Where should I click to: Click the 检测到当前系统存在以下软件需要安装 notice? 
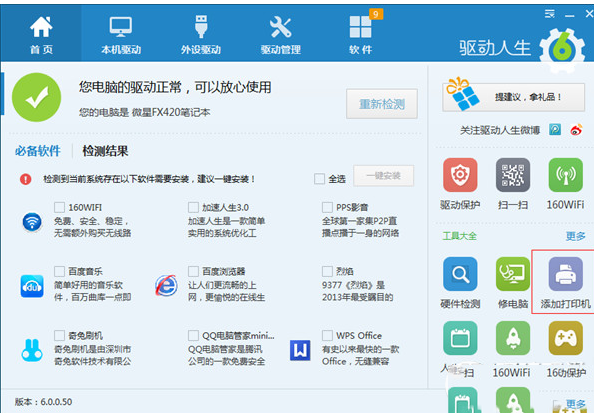(149, 179)
